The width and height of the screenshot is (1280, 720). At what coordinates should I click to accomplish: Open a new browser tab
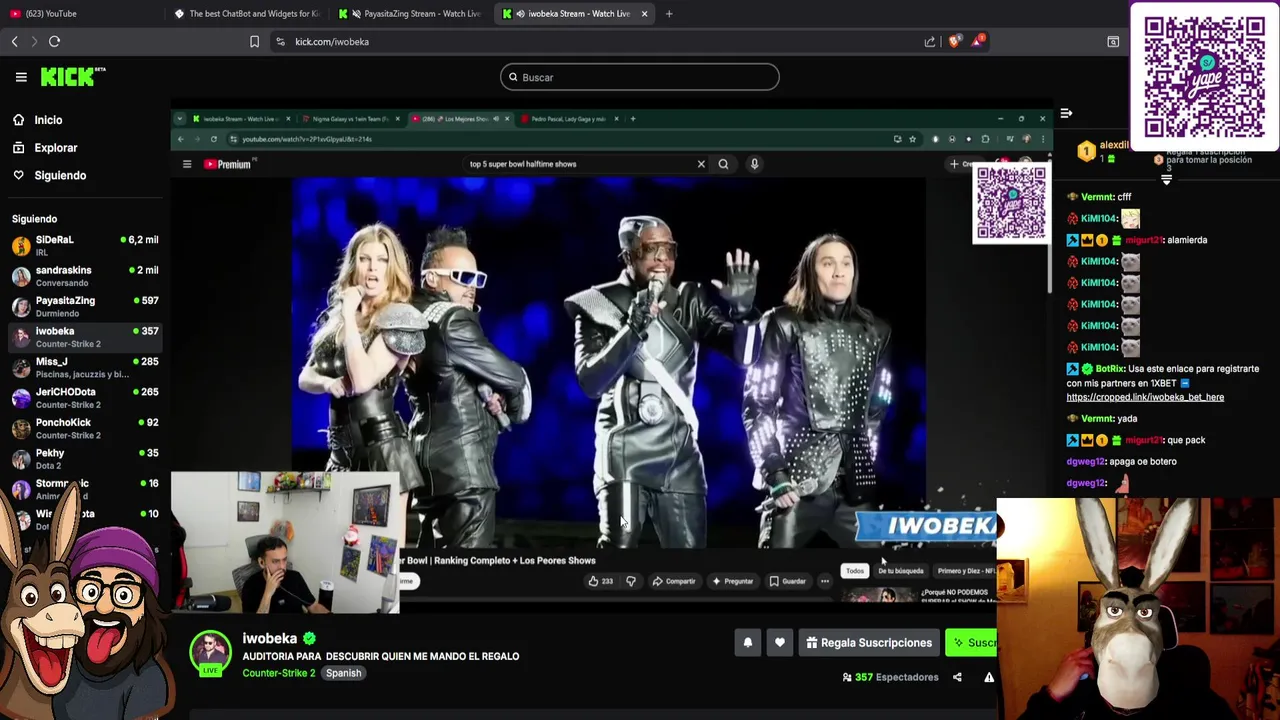click(x=669, y=14)
